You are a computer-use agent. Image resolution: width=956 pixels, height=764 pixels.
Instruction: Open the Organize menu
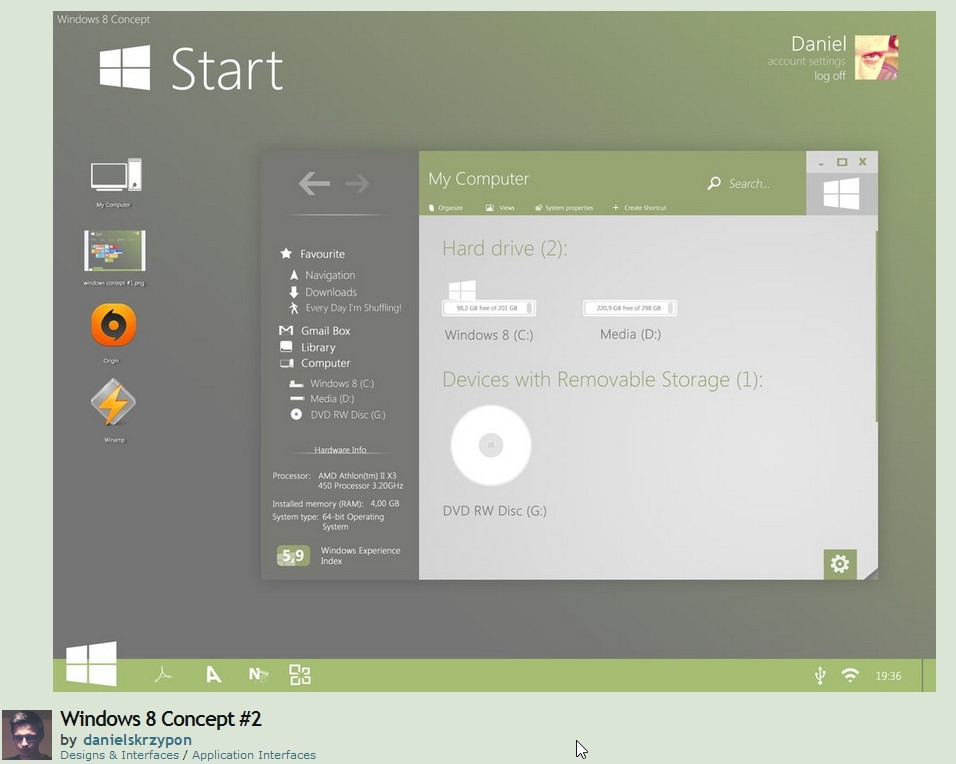(446, 208)
